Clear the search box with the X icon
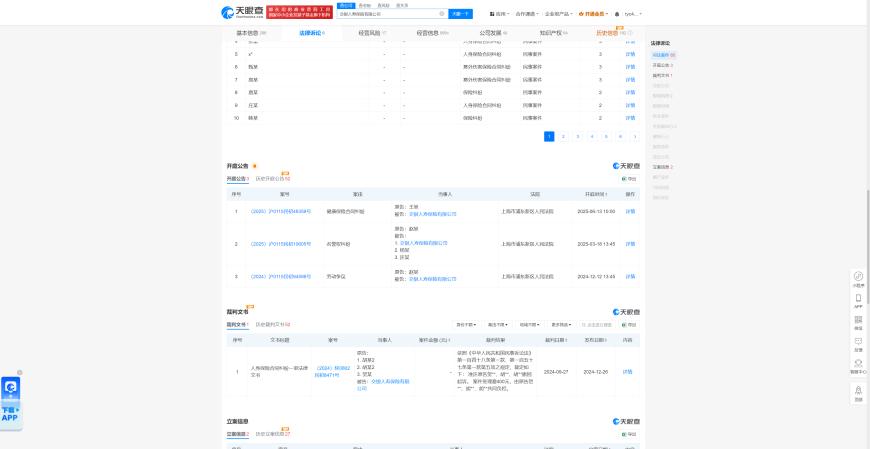The width and height of the screenshot is (870, 449). point(442,14)
